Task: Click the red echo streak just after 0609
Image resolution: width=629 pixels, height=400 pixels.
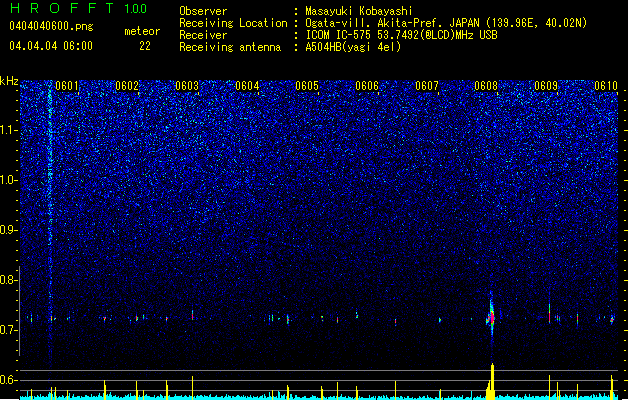Action: [550, 313]
